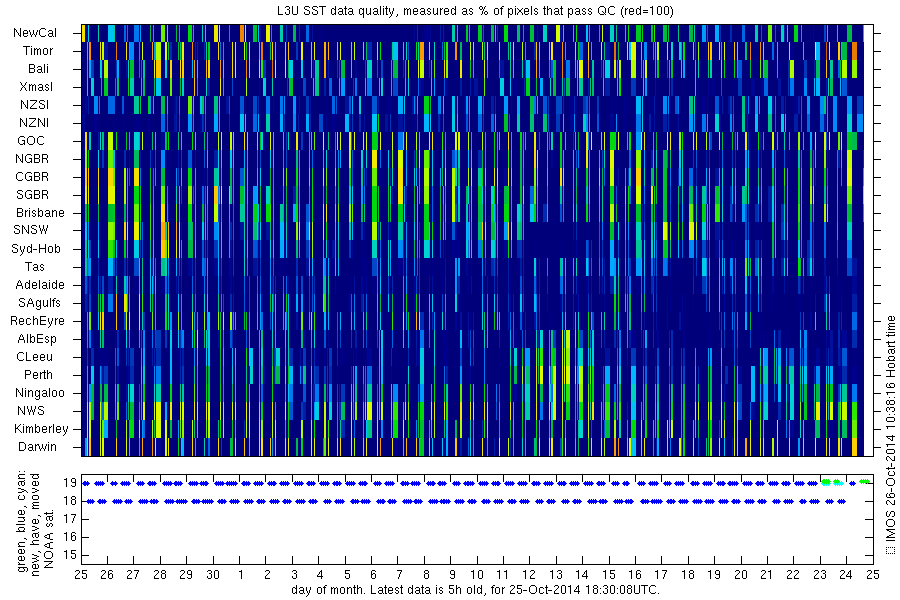
Task: Click the day 16 tick label
Action: pyautogui.click(x=635, y=575)
